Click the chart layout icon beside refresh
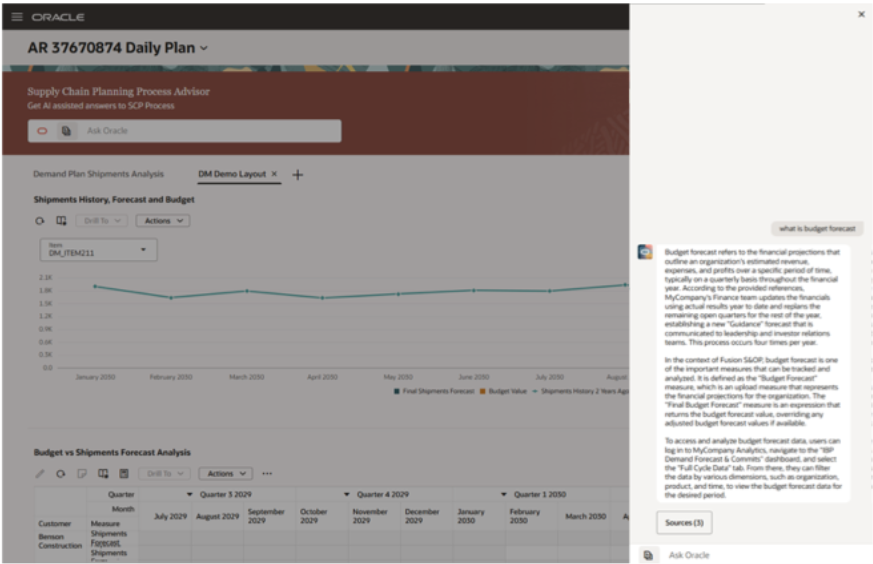The width and height of the screenshot is (873, 564). (x=61, y=221)
